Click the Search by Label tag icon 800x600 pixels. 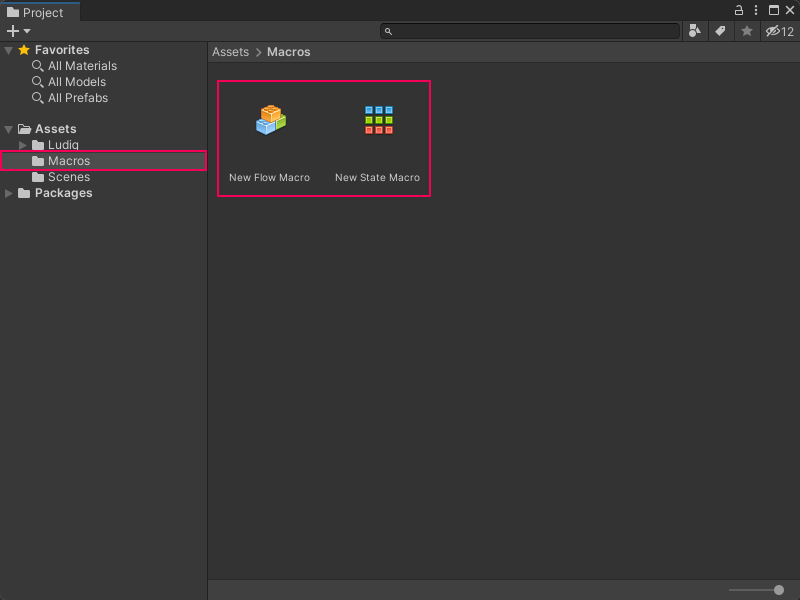pyautogui.click(x=720, y=32)
